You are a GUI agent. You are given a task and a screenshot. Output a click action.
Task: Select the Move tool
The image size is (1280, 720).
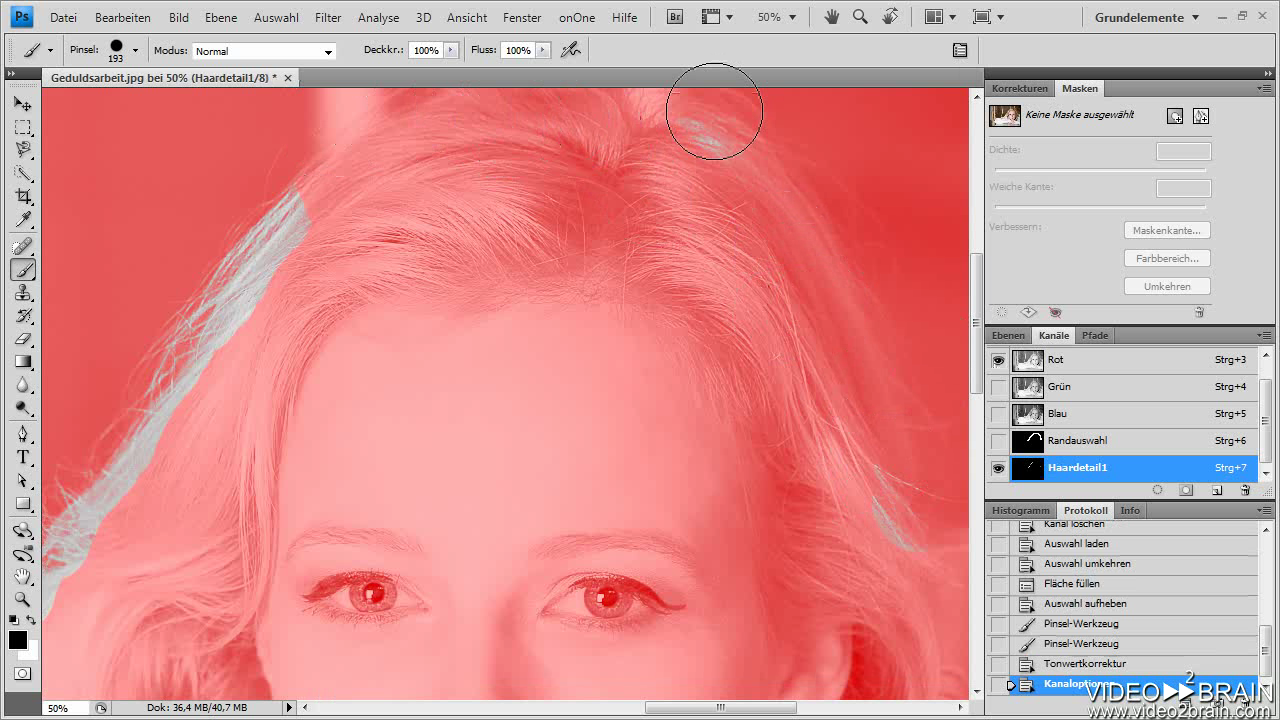click(x=23, y=104)
